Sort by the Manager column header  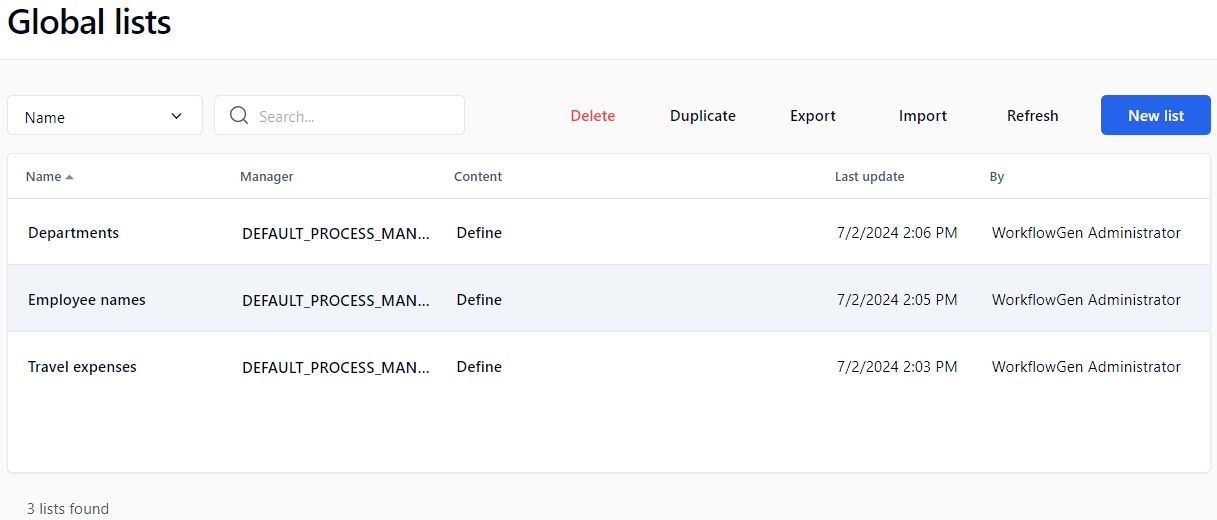point(266,177)
